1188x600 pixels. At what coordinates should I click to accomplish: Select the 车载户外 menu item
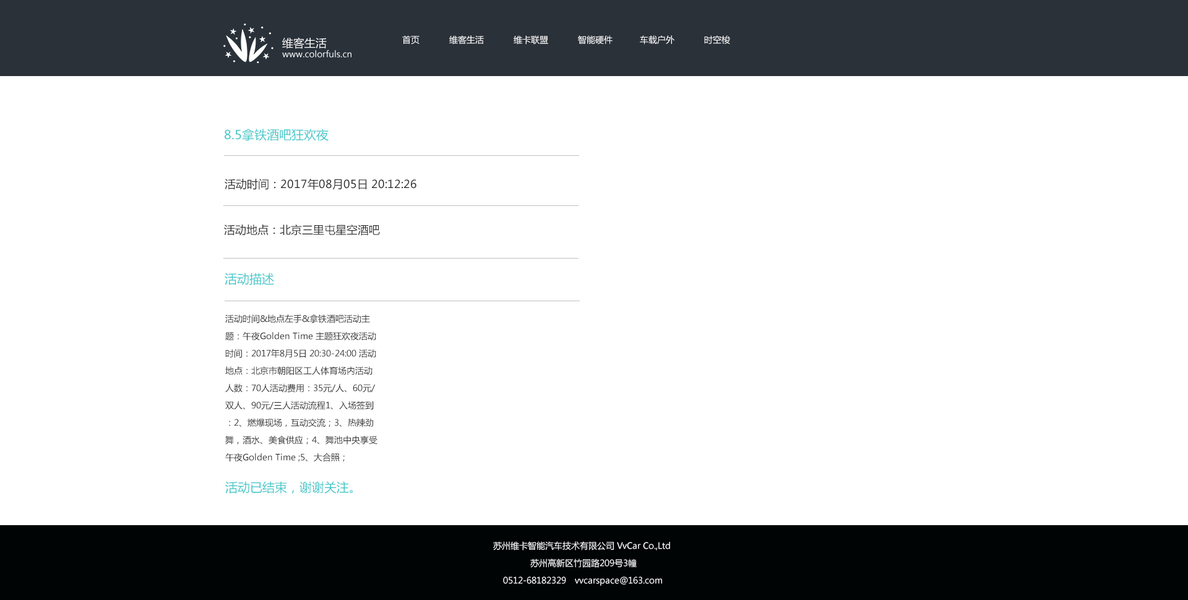[x=656, y=40]
